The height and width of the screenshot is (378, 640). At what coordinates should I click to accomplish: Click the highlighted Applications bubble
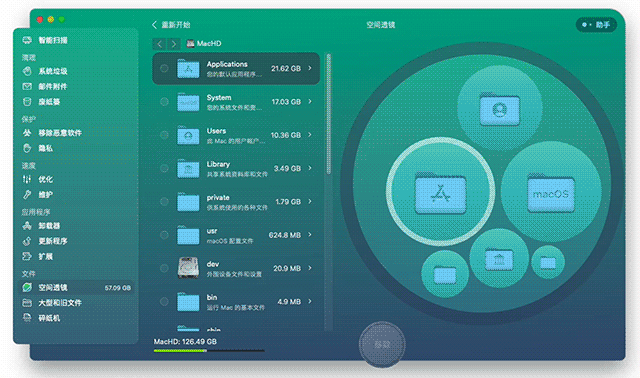pyautogui.click(x=441, y=191)
